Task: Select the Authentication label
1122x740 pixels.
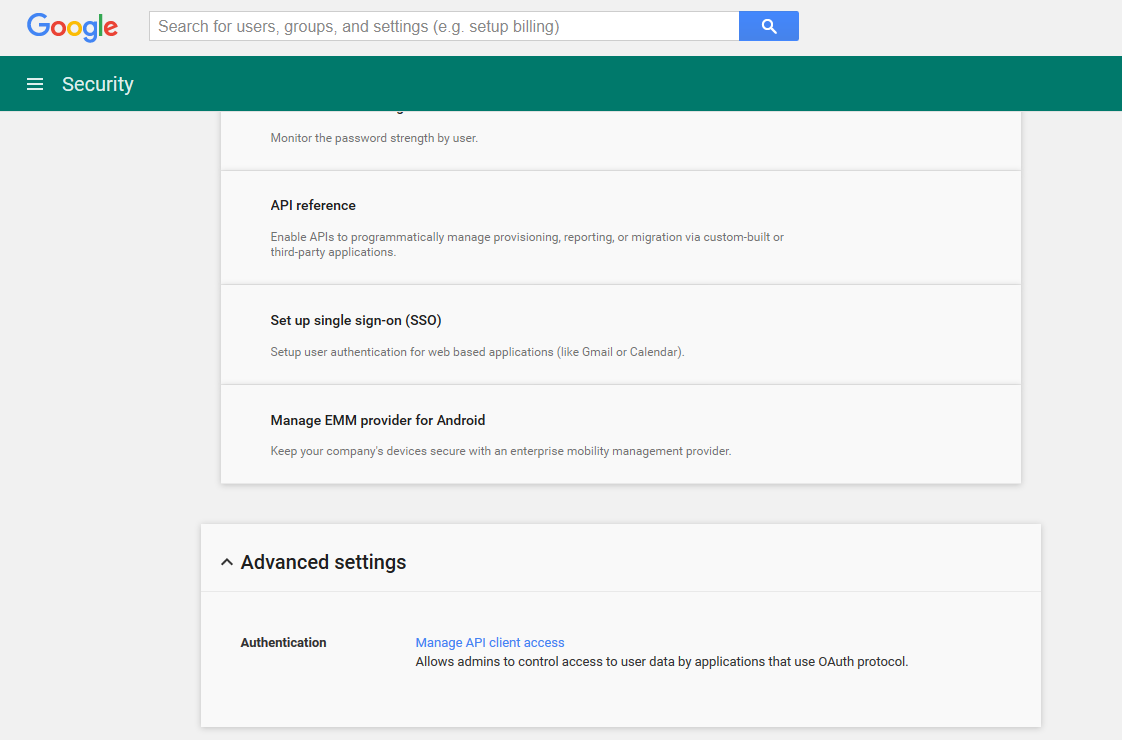Action: point(283,643)
